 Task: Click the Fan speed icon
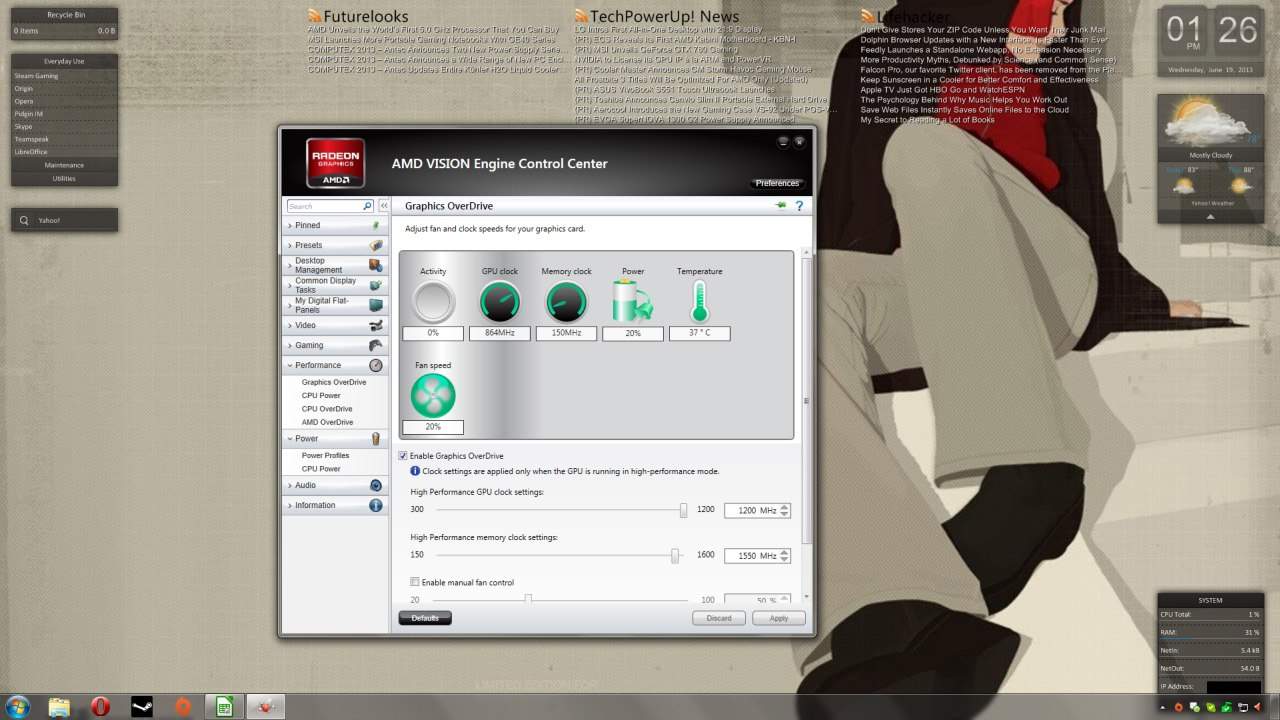[433, 395]
